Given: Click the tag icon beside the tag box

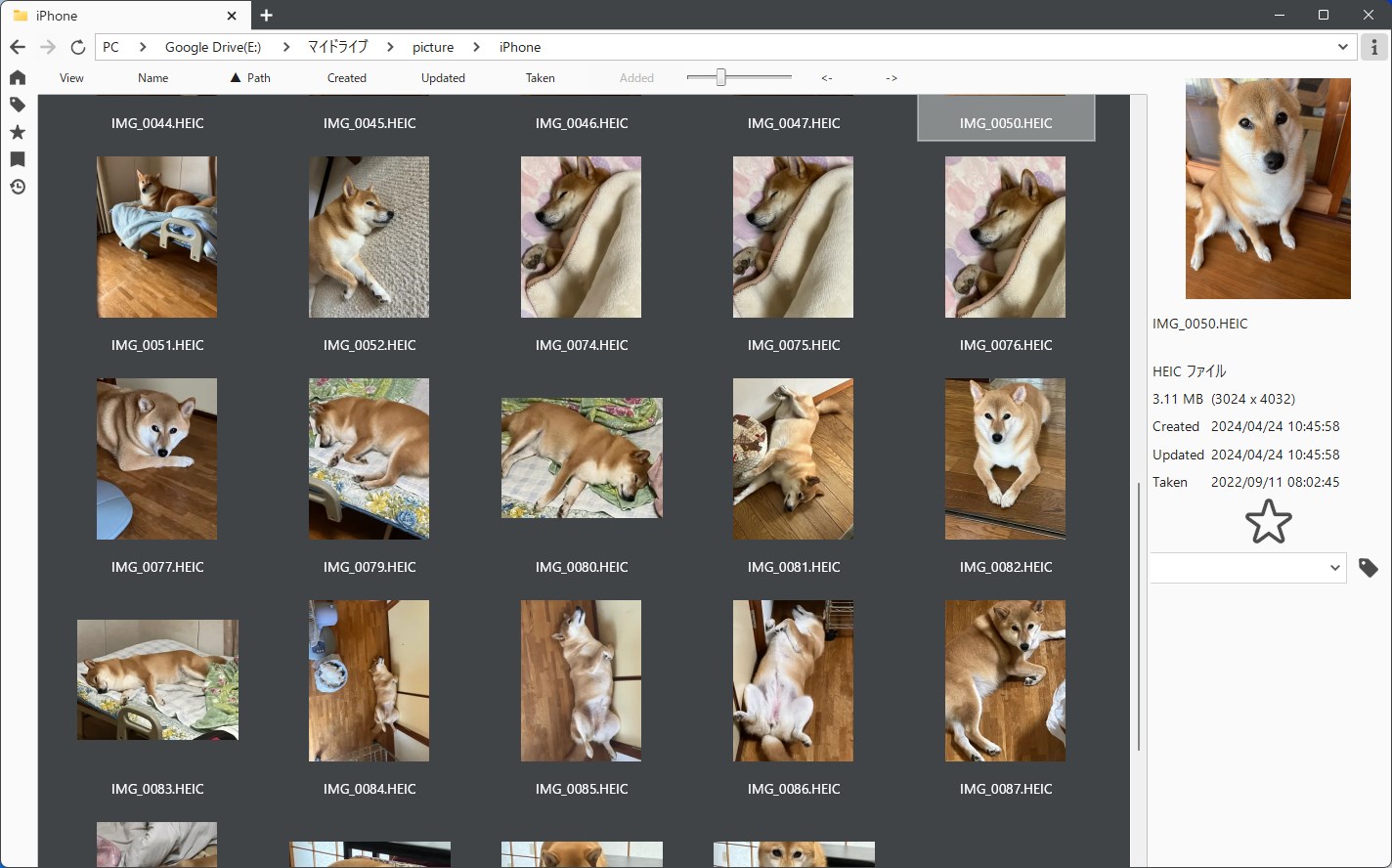Looking at the screenshot, I should (x=1369, y=568).
